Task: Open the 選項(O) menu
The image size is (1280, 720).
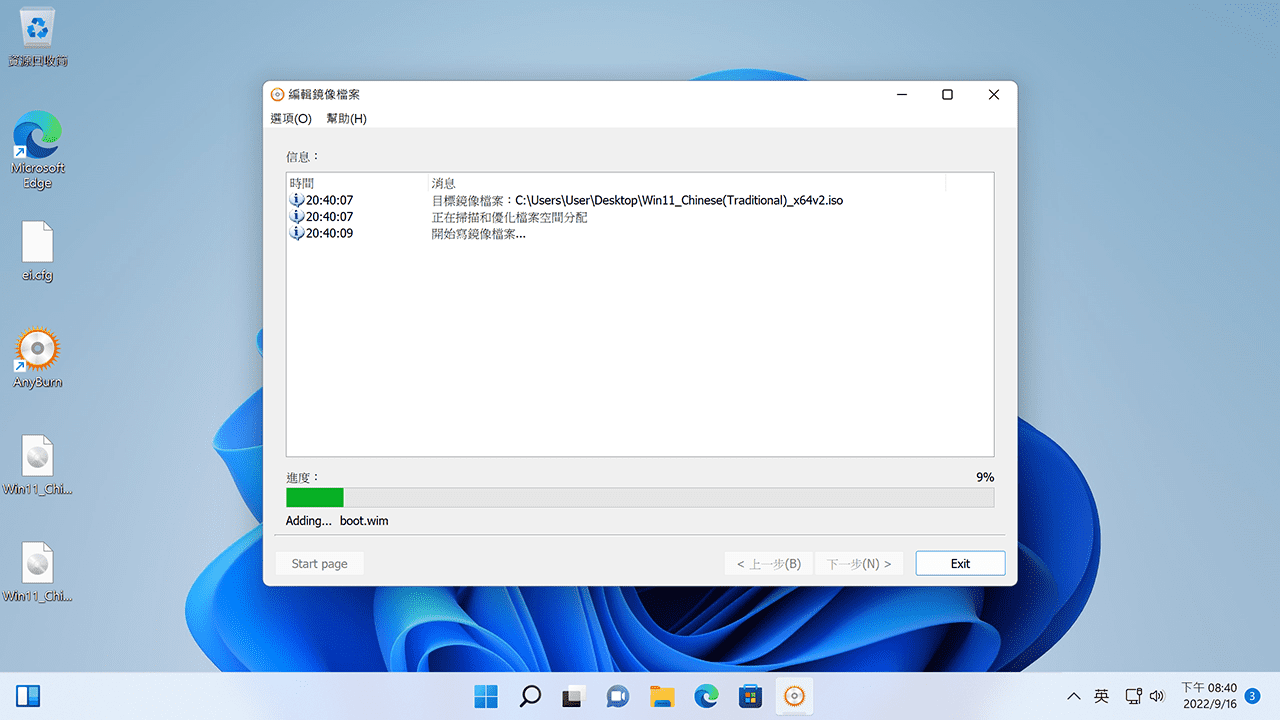Action: [291, 118]
